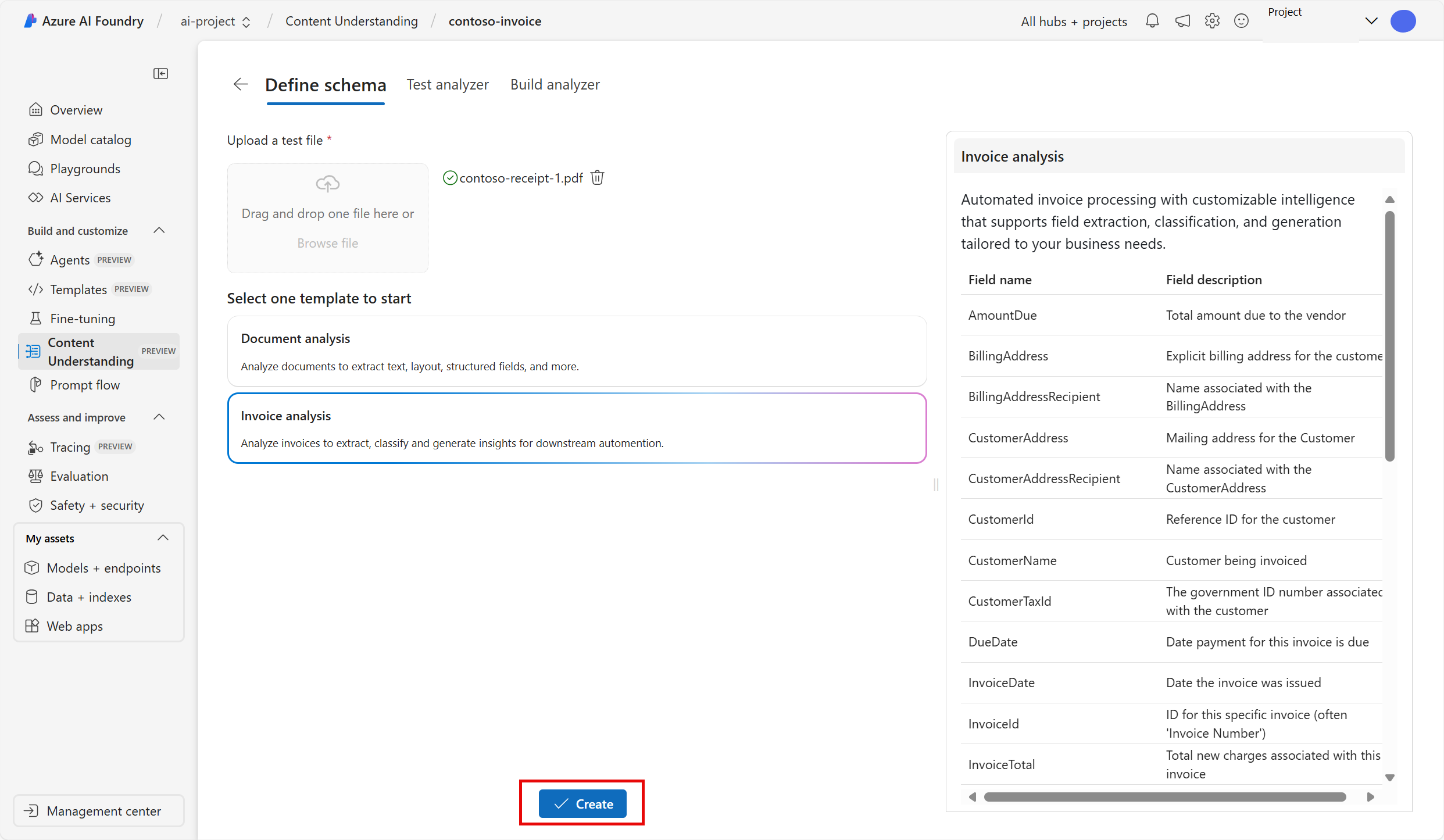The image size is (1444, 840).
Task: Collapse My assets section
Action: coord(163,538)
